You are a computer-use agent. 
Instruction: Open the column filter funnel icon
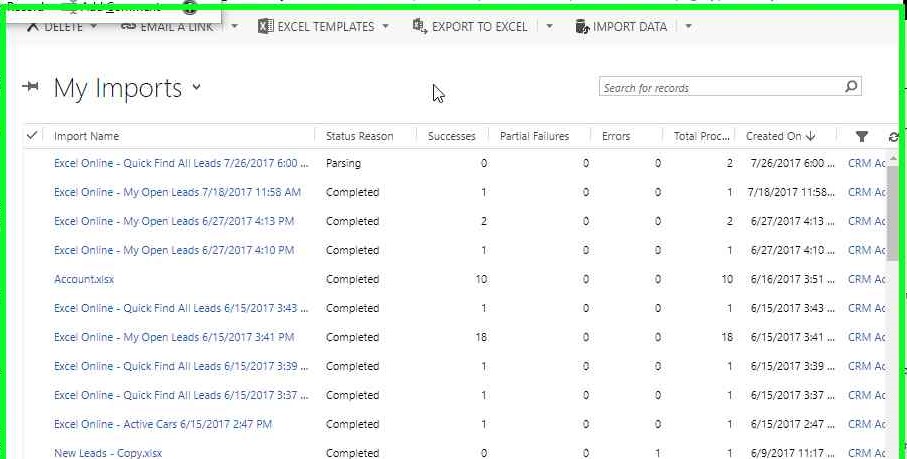click(x=862, y=136)
